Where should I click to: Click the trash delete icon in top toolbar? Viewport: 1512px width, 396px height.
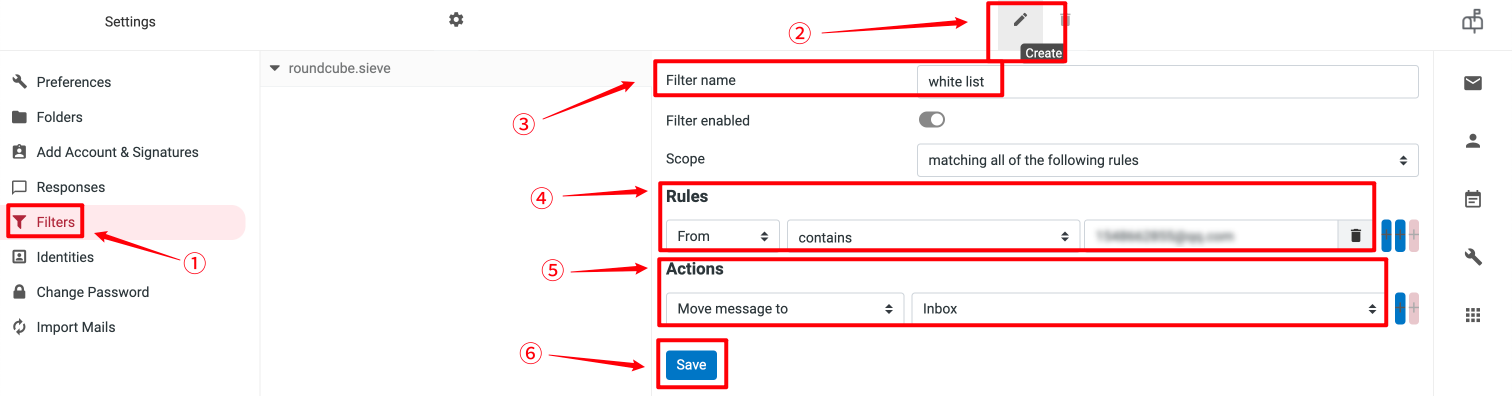click(1065, 20)
